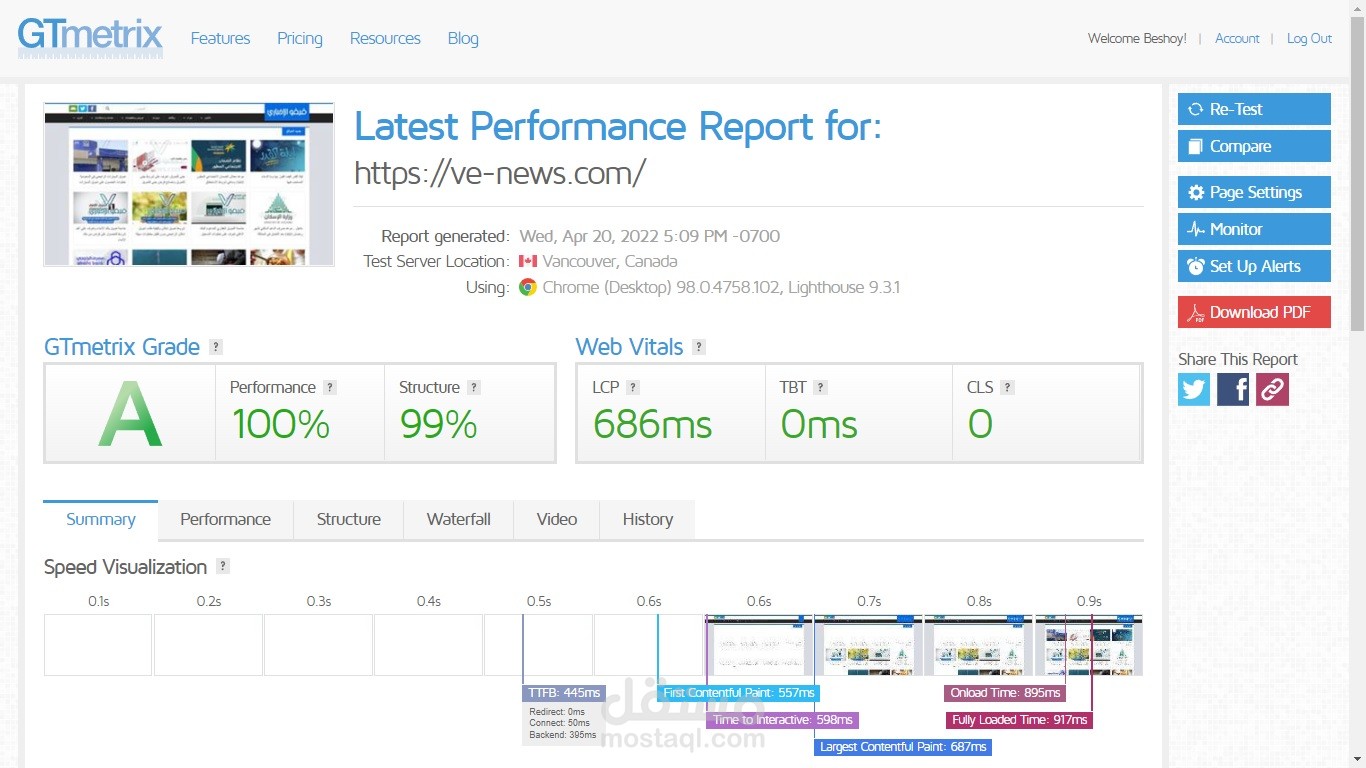This screenshot has height=768, width=1366.
Task: Click the grade letter A
Action: point(130,415)
